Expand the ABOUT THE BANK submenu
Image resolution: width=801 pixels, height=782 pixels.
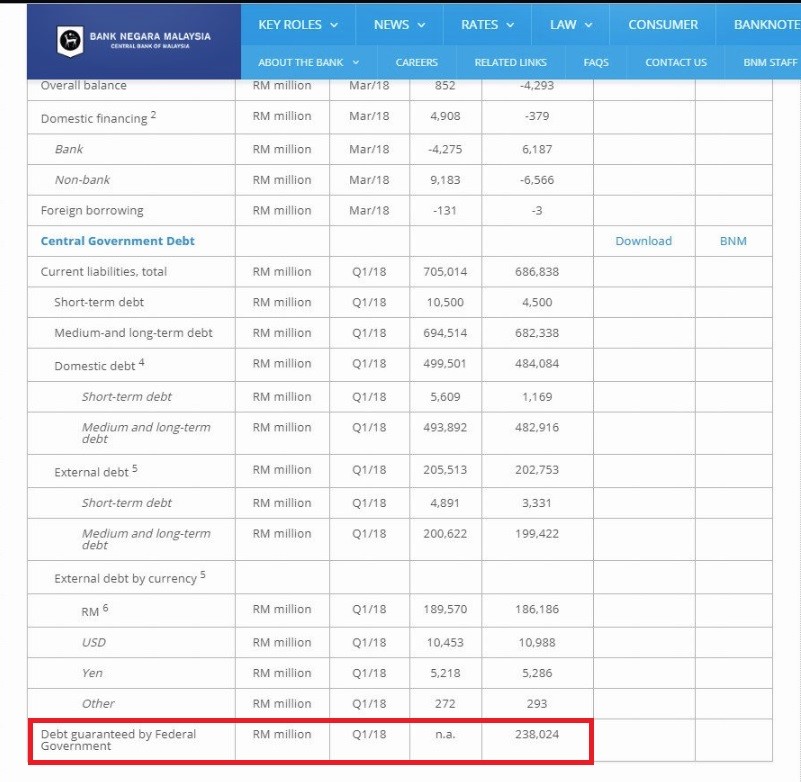tap(307, 62)
